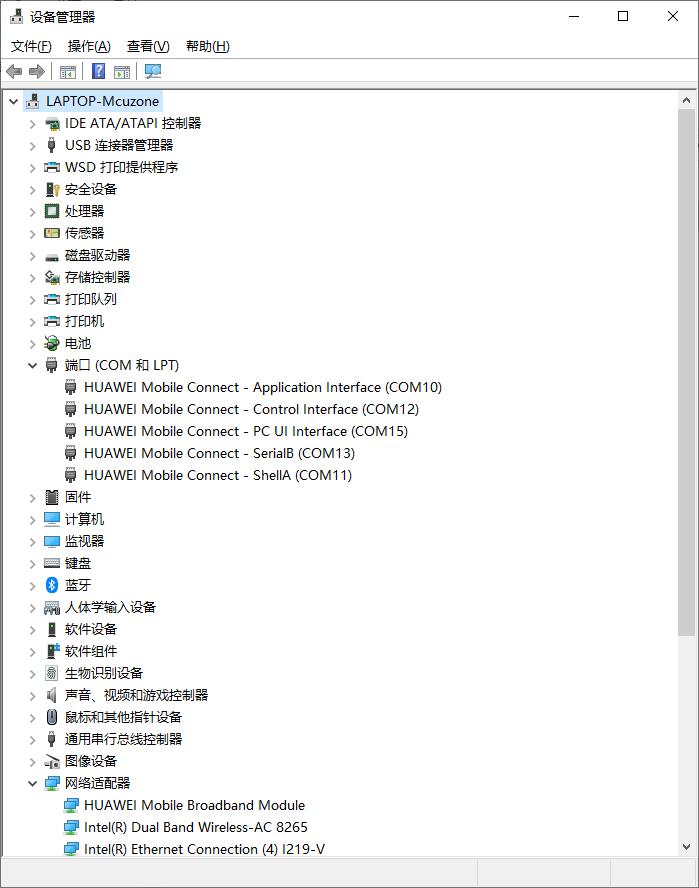Click the USB 连接器管理器 plug icon
699x888 pixels.
click(52, 146)
